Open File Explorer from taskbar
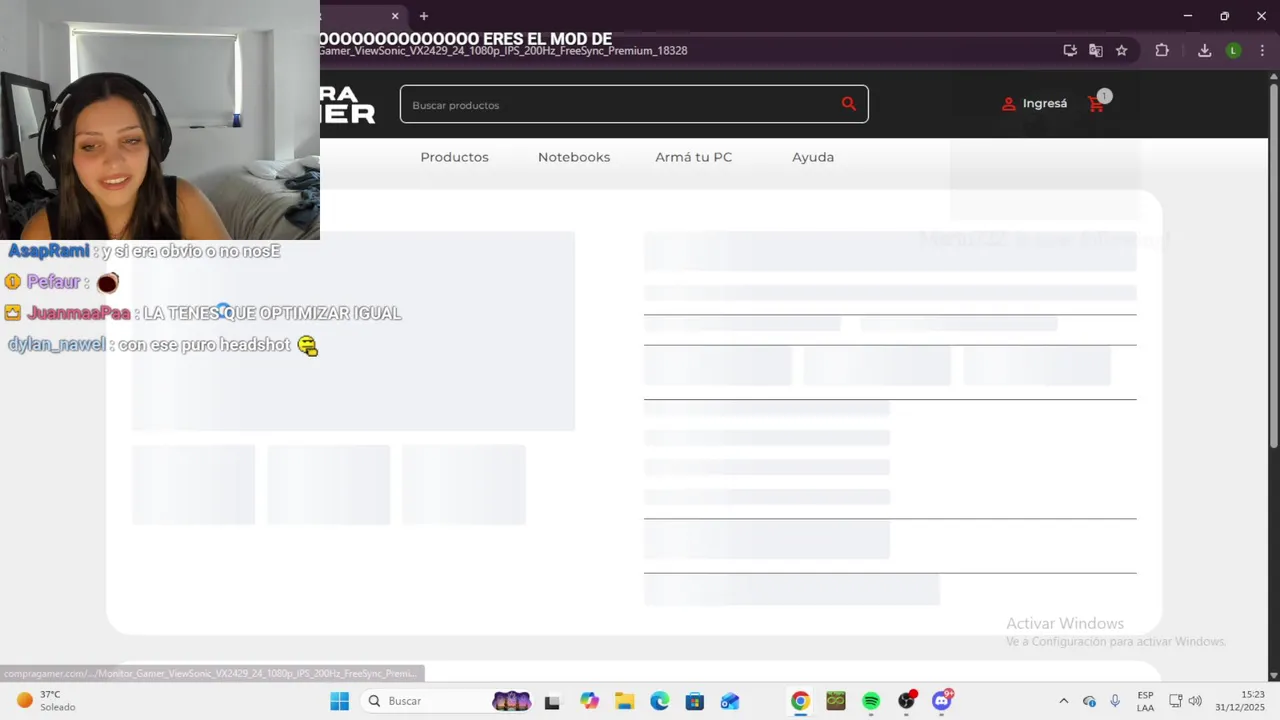 (x=624, y=701)
